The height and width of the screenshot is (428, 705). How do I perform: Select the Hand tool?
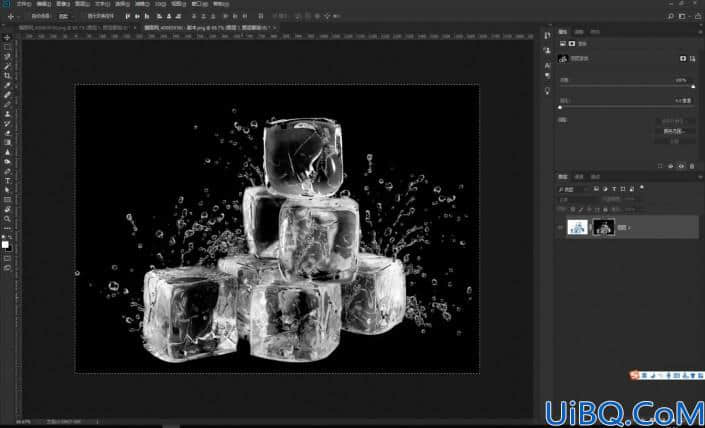pos(7,210)
